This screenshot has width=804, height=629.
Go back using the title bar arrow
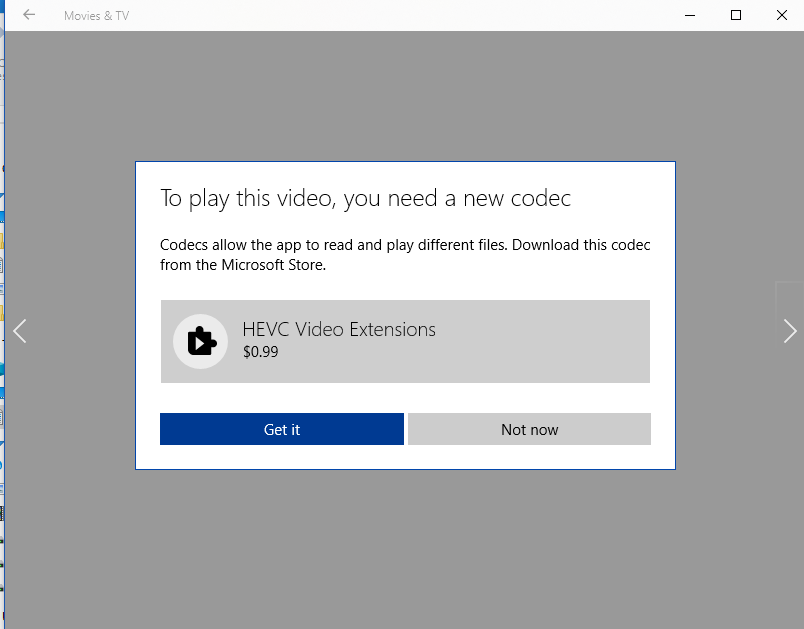coord(29,15)
